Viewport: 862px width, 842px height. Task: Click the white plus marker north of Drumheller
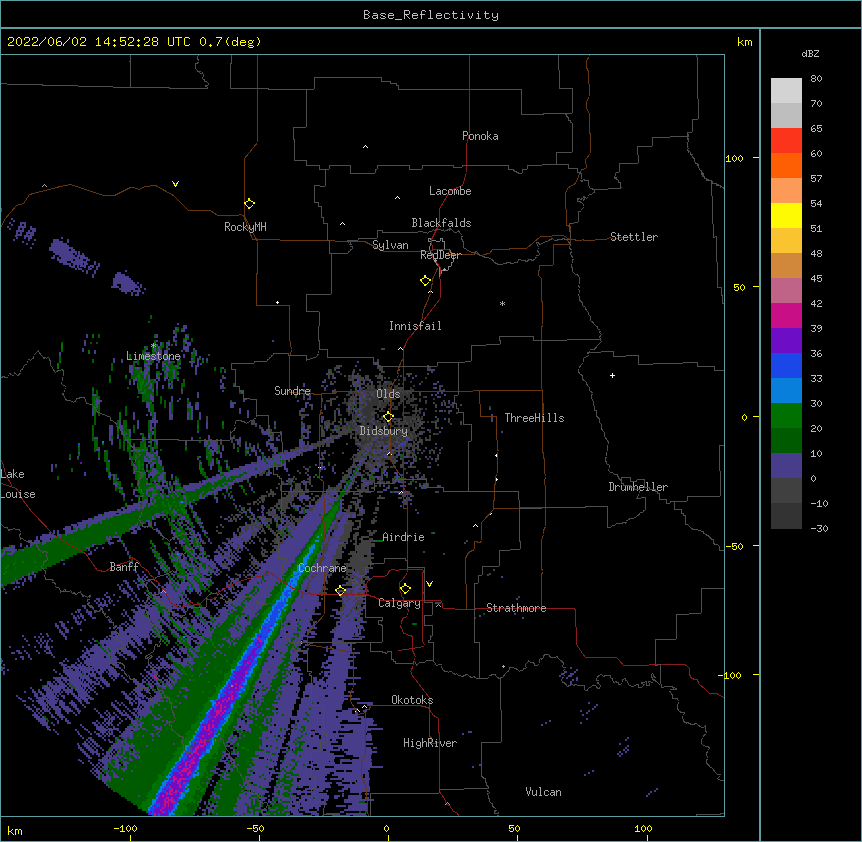tap(612, 375)
